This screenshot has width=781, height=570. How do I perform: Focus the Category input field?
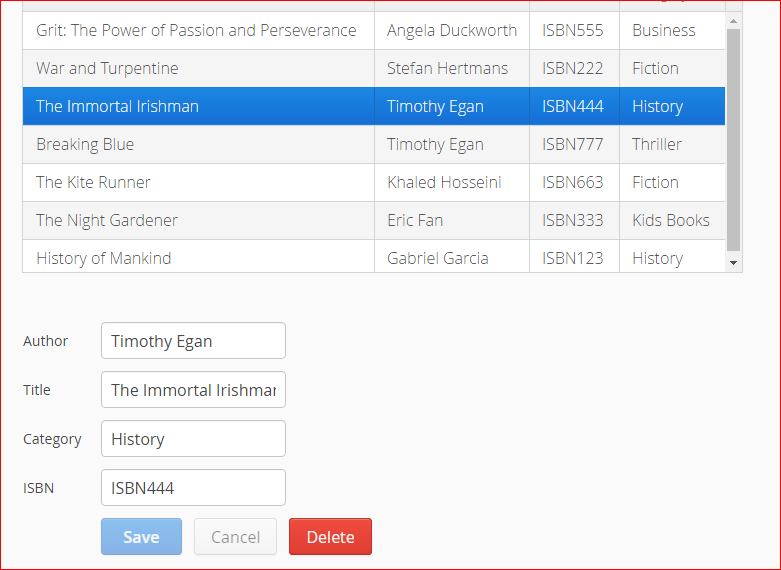click(193, 438)
